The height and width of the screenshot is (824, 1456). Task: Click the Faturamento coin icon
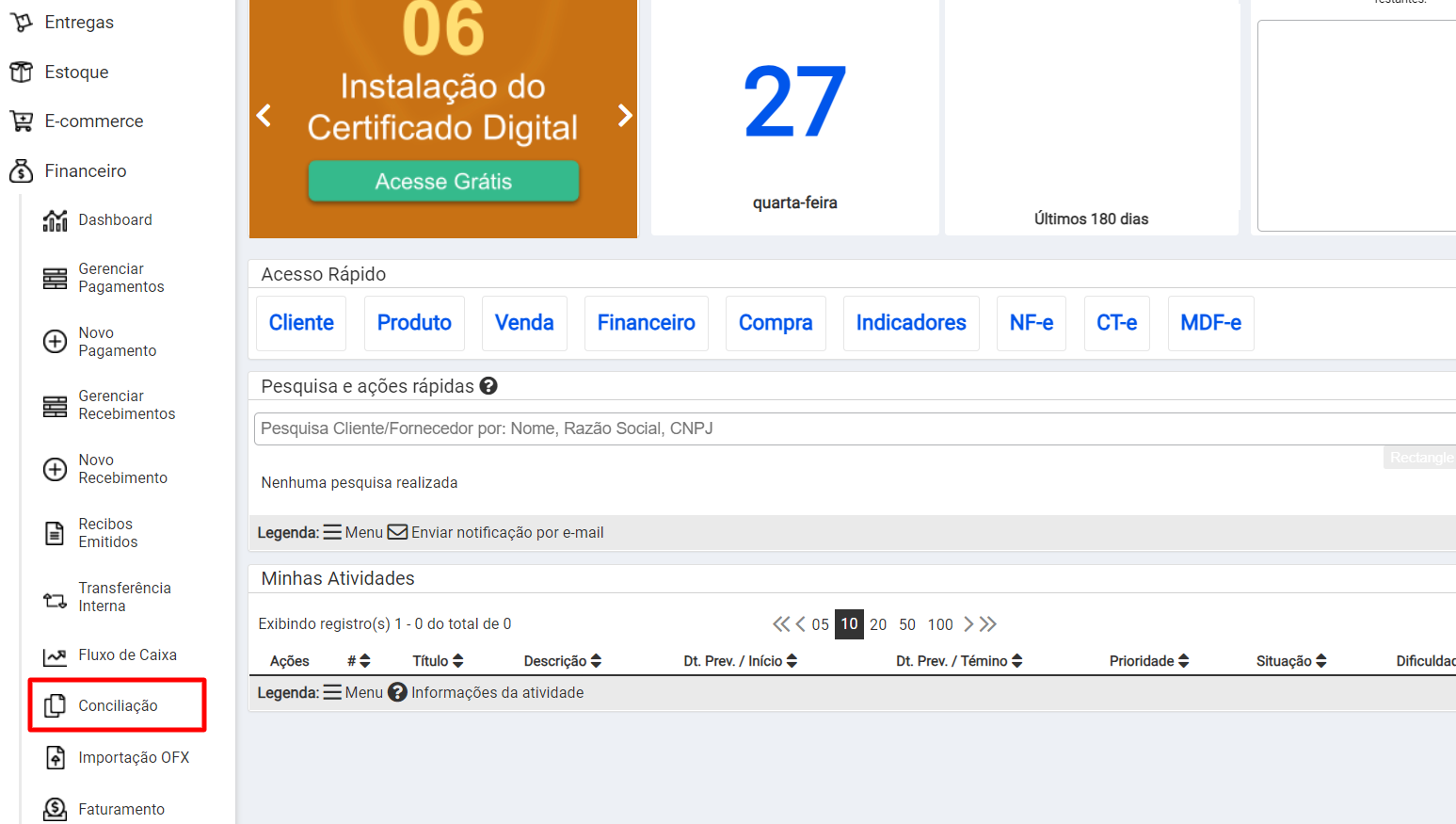(56, 809)
